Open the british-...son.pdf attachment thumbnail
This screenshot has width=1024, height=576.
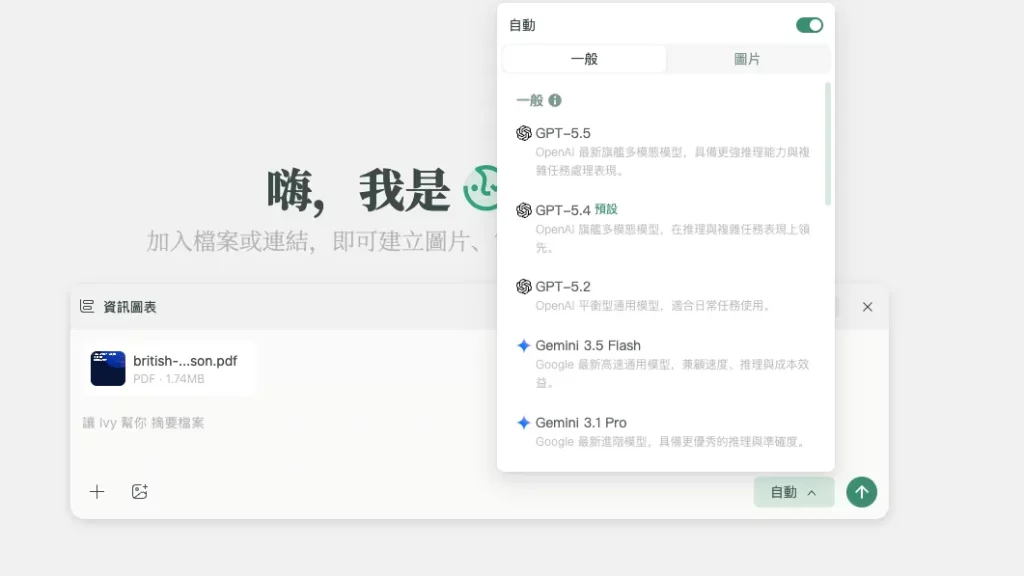[x=108, y=368]
